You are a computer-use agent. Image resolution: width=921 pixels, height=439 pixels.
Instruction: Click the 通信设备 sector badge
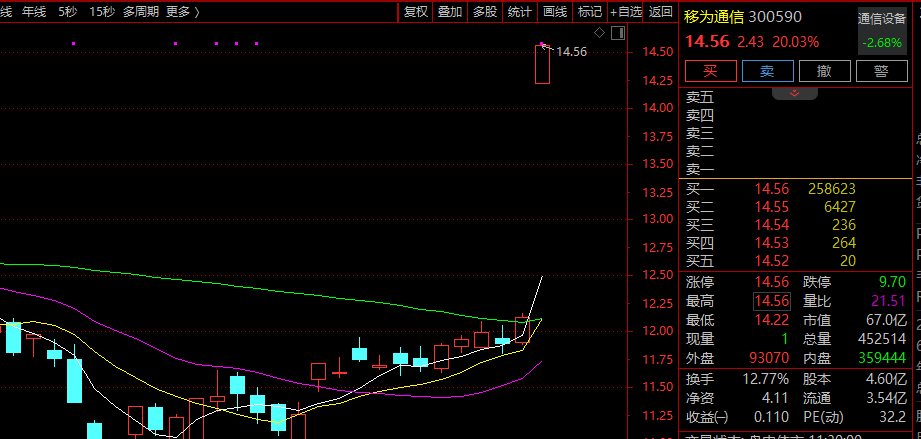point(882,18)
